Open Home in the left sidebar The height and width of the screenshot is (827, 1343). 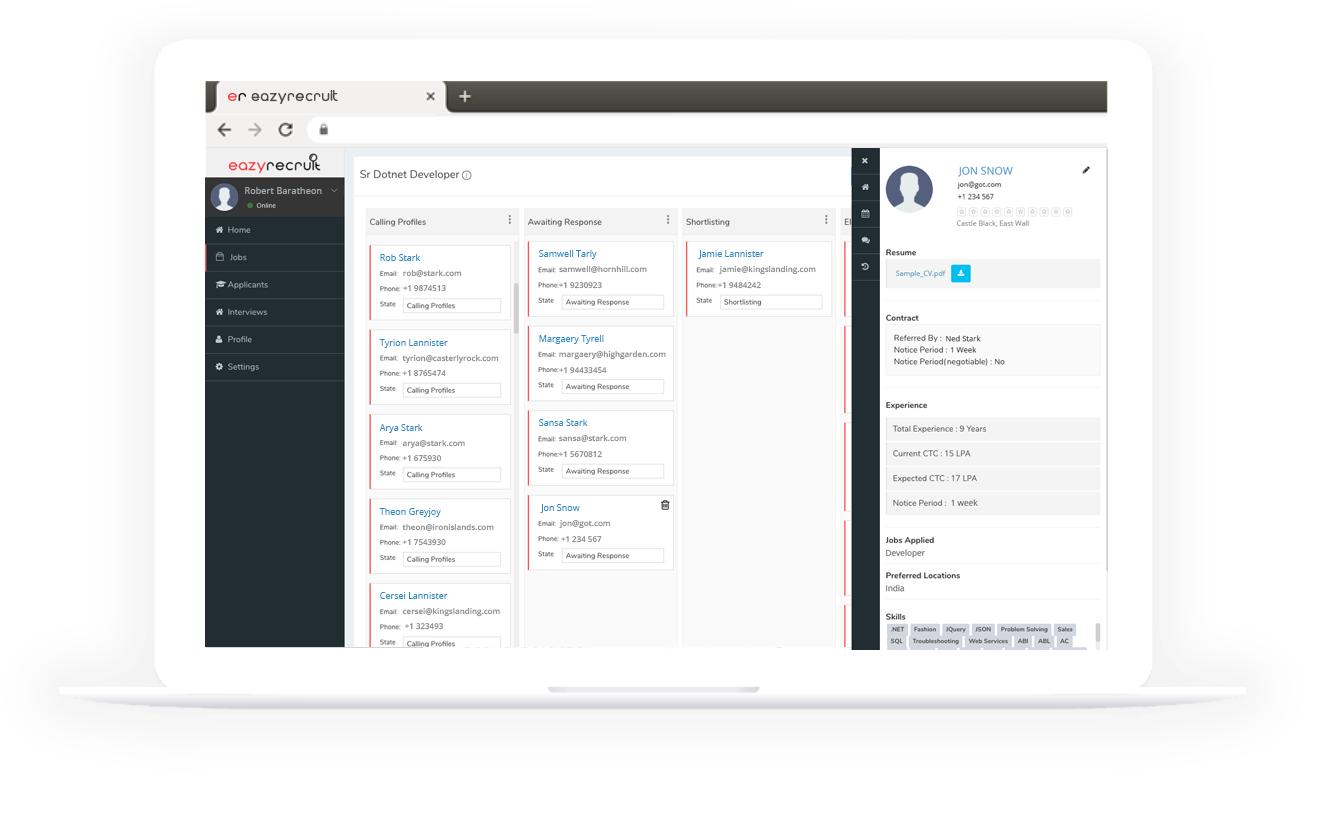(274, 230)
